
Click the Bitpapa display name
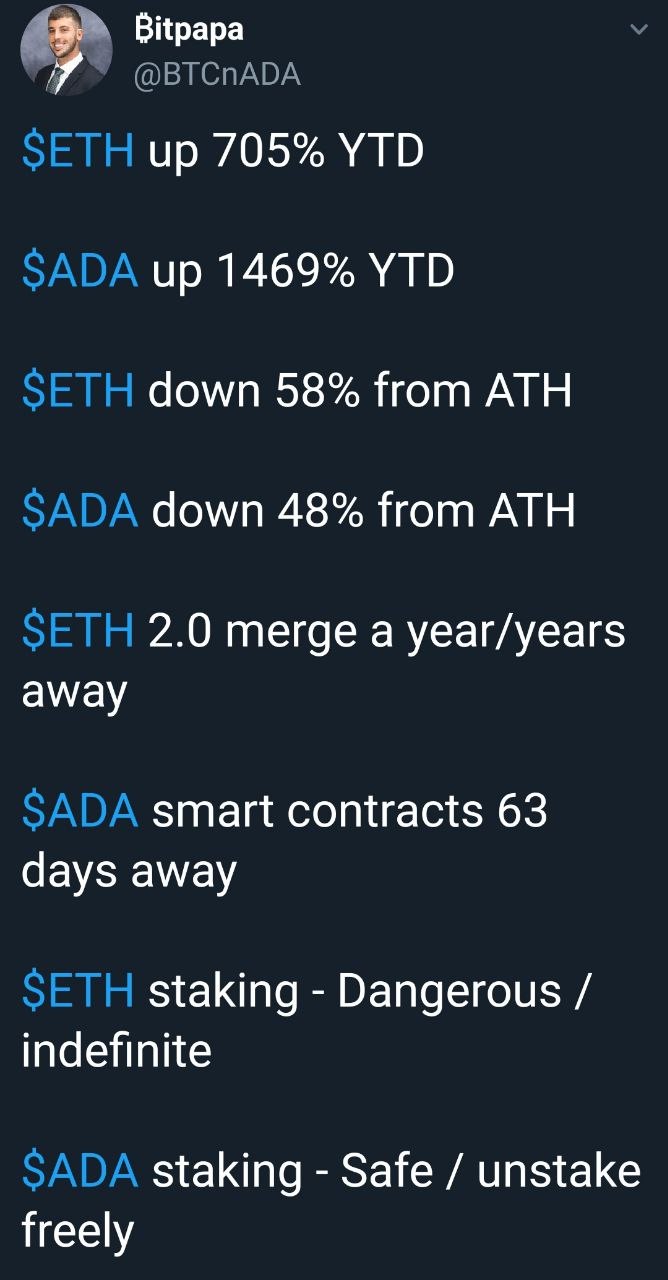[x=188, y=31]
